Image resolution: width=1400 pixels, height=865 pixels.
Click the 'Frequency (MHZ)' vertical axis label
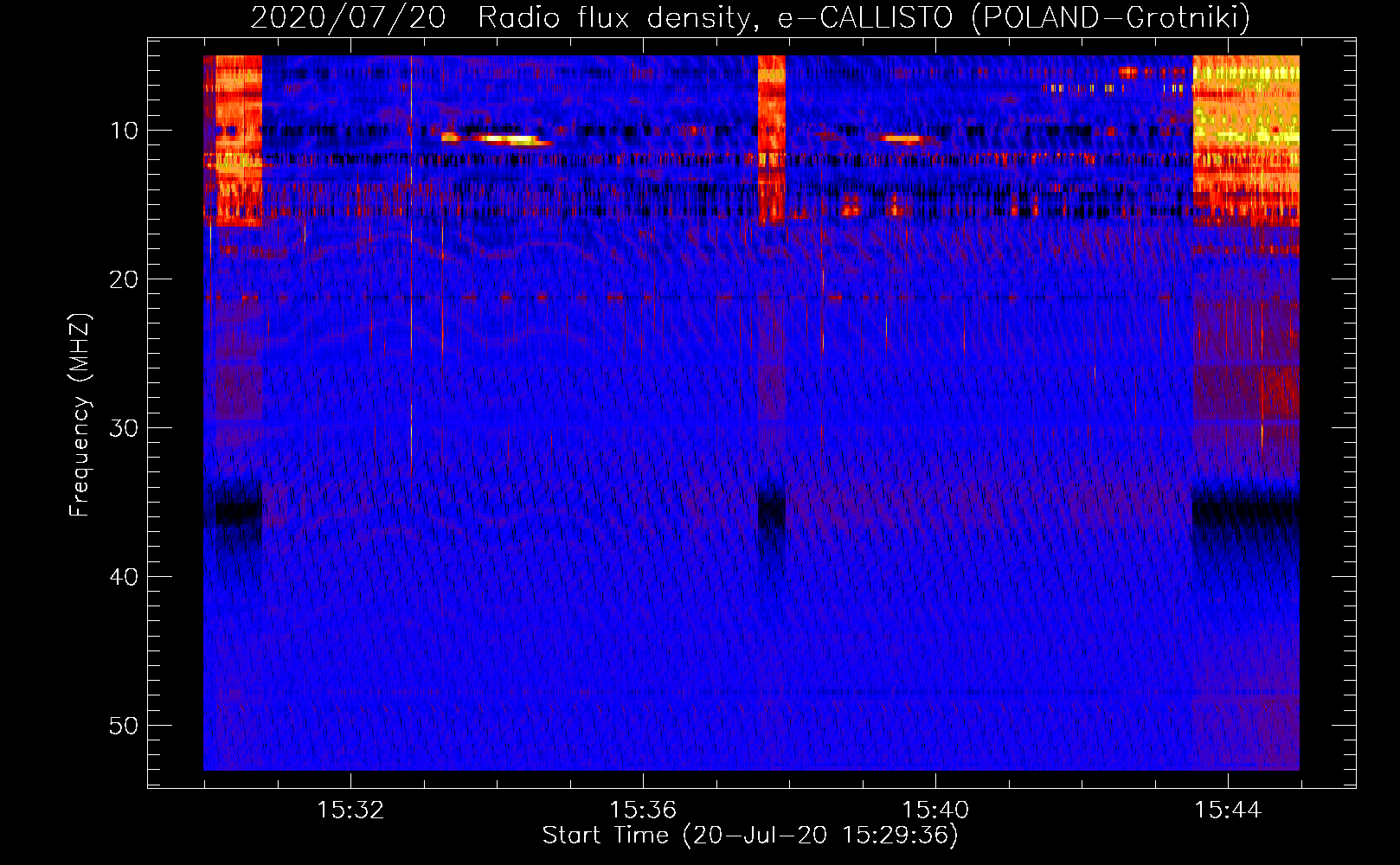coord(80,415)
